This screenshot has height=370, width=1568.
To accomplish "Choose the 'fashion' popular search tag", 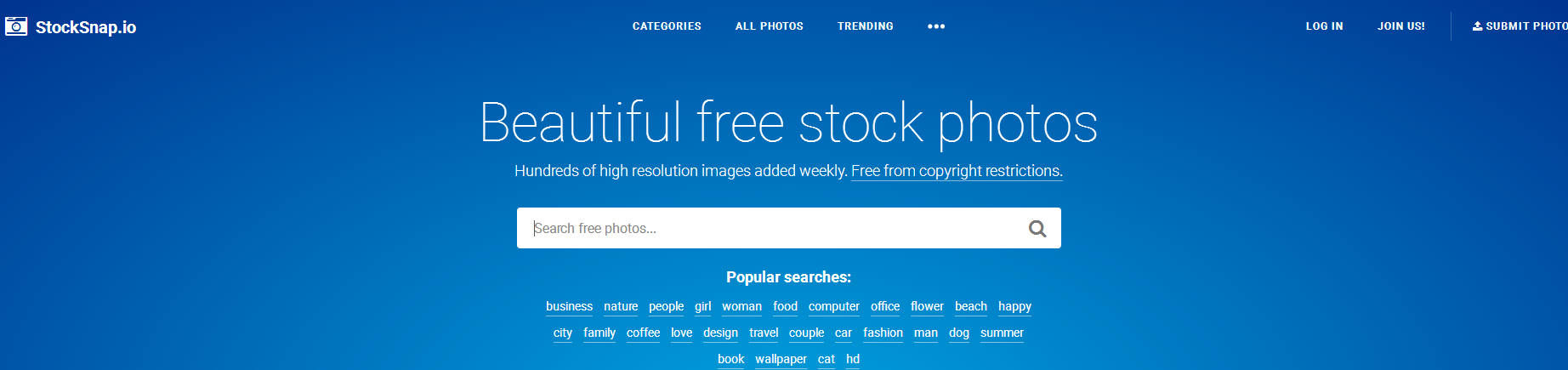I will pyautogui.click(x=883, y=333).
